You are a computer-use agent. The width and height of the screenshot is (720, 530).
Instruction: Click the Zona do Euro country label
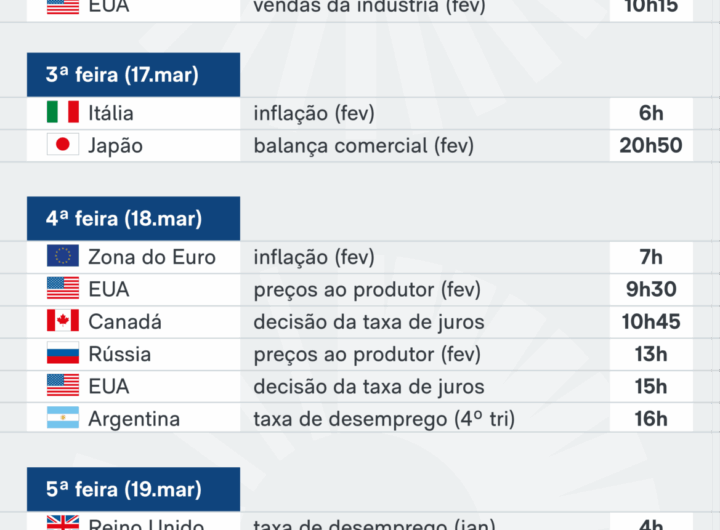pos(152,257)
